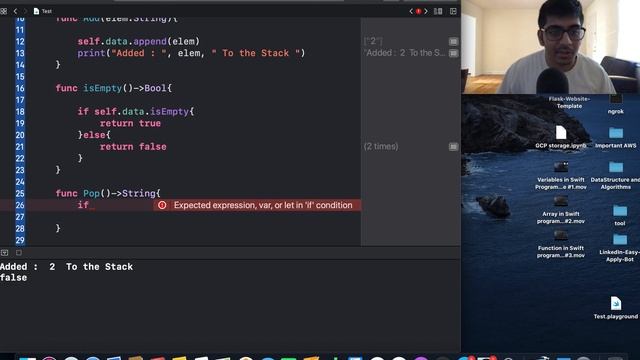Place cursor after 'if' on line 26
This screenshot has height=360, width=640.
89,205
